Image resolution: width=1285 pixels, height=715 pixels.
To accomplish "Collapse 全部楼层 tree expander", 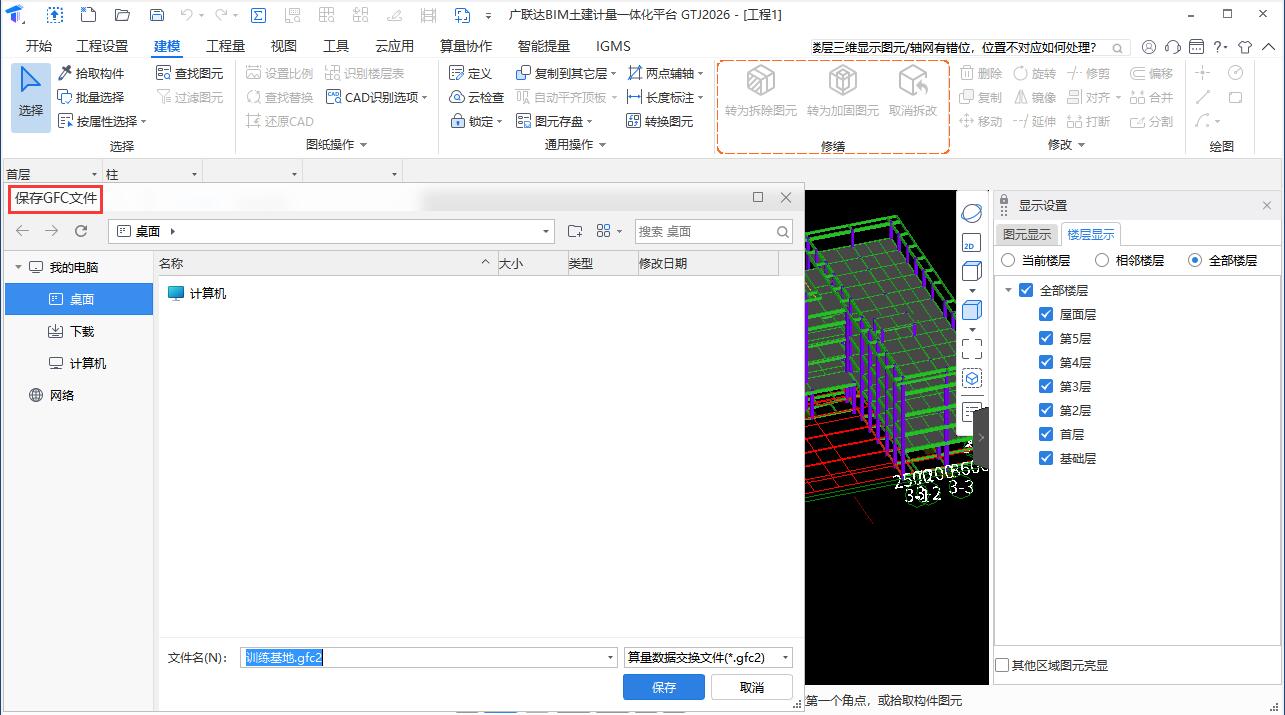I will (1009, 290).
